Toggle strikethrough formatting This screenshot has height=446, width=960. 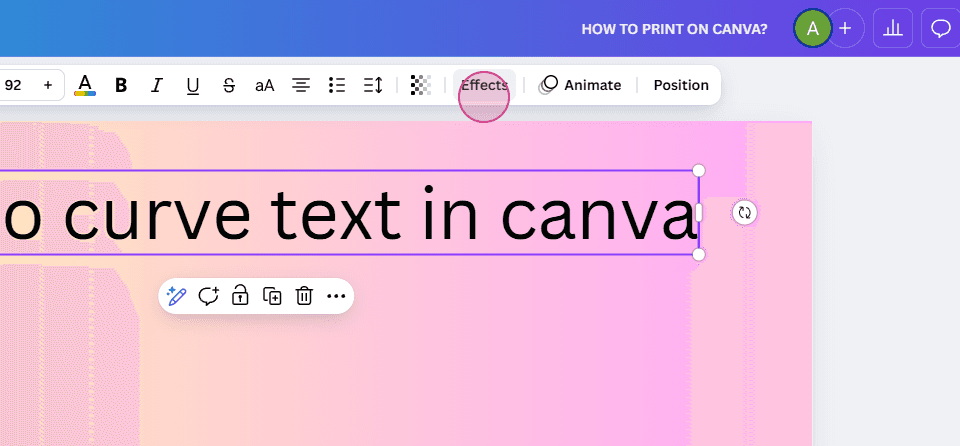229,85
